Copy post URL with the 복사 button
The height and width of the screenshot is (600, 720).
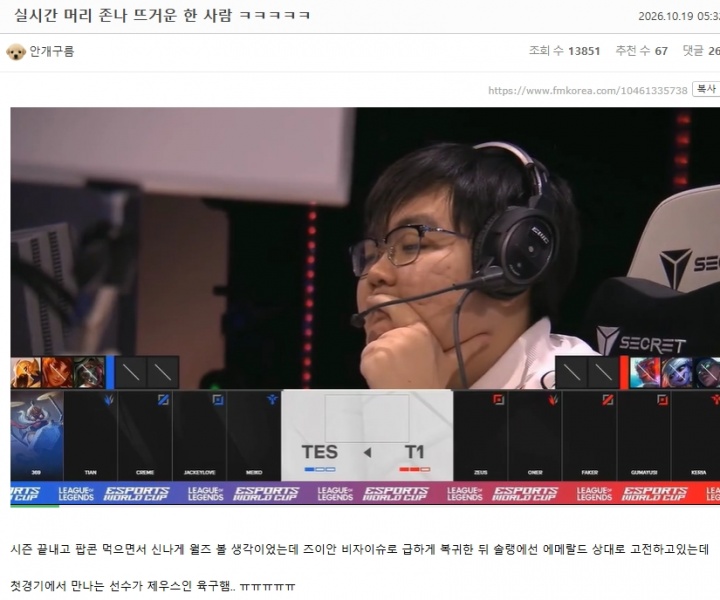pos(706,89)
